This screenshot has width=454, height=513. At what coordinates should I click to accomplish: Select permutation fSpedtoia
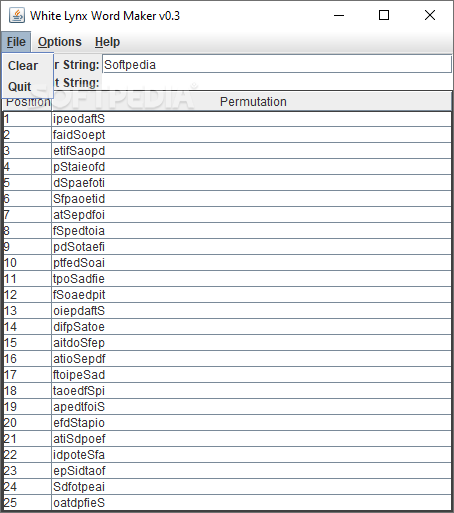(x=251, y=231)
